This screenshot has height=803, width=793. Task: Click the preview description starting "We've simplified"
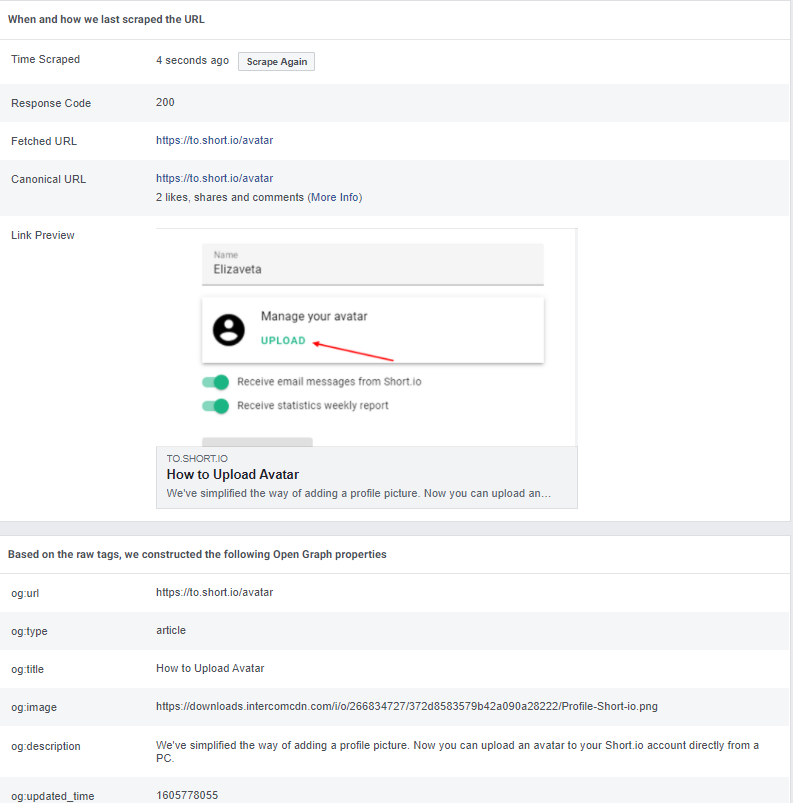click(359, 493)
